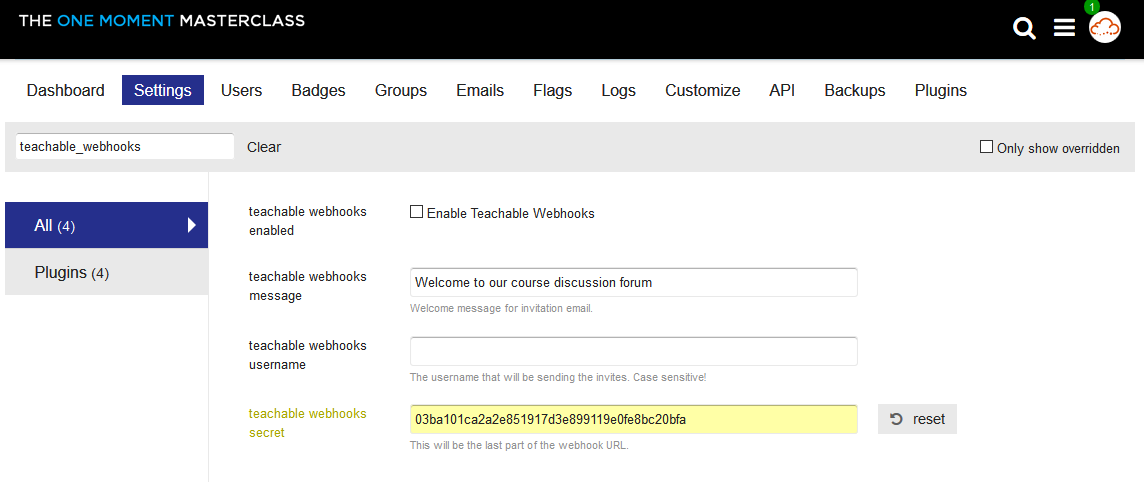Open the hamburger menu icon
The image size is (1144, 482).
(1064, 28)
